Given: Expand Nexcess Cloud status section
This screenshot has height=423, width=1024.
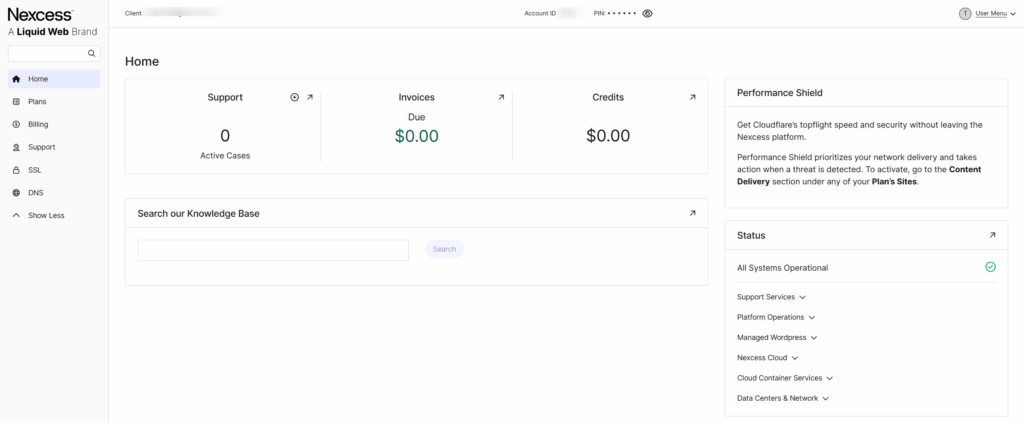Looking at the screenshot, I should (x=768, y=358).
